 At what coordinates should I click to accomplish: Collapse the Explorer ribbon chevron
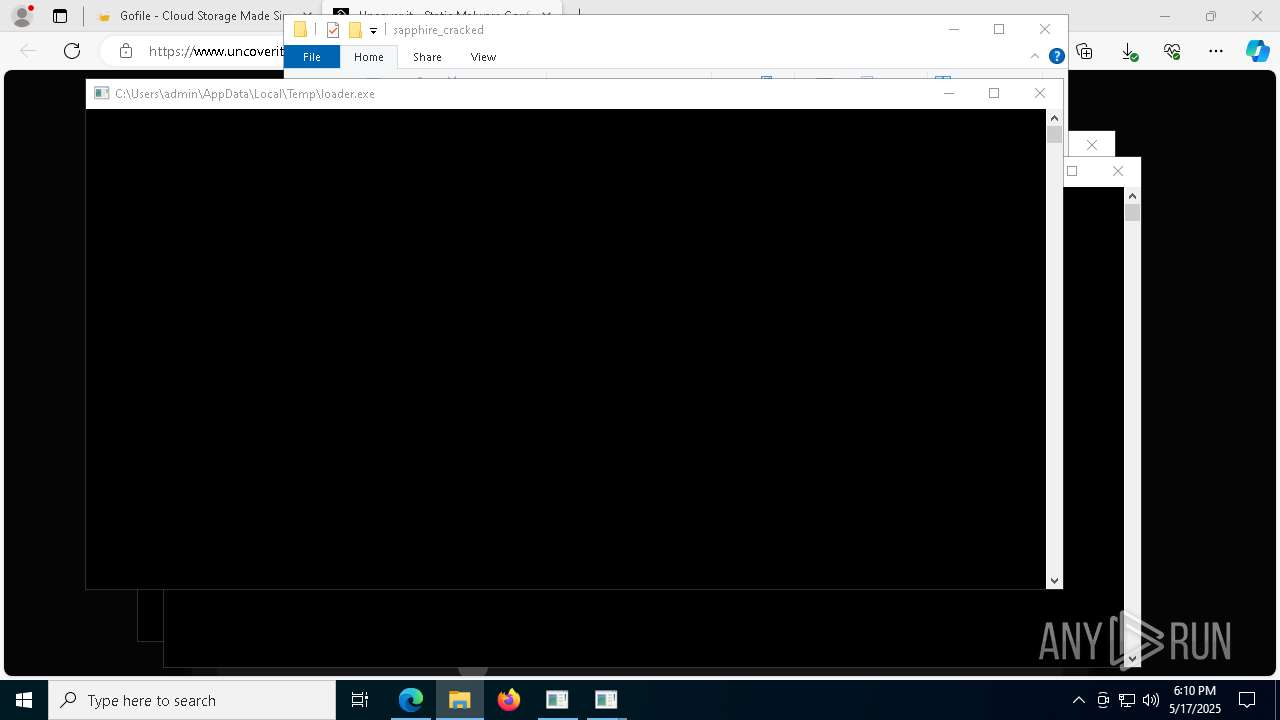pyautogui.click(x=1035, y=57)
